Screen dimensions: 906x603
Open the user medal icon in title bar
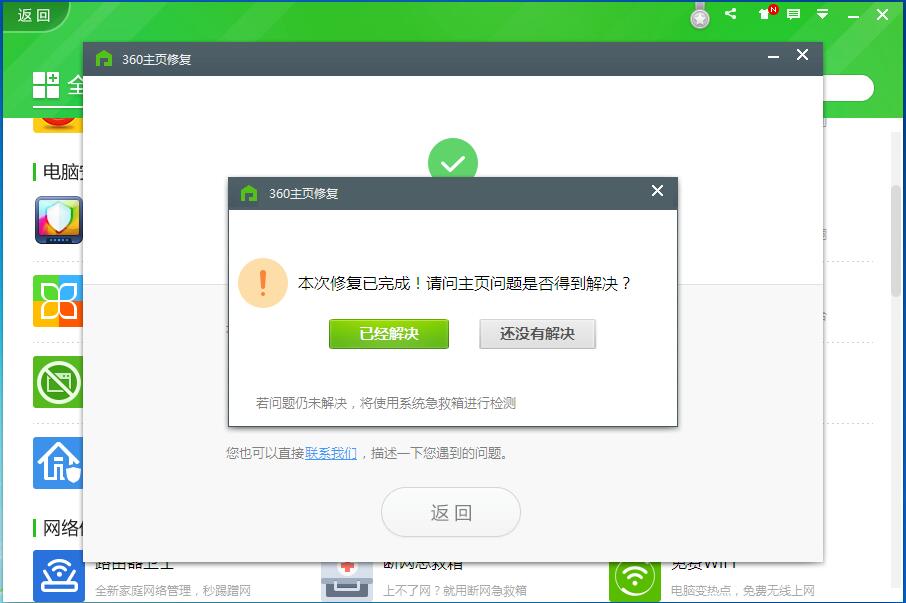click(x=699, y=15)
